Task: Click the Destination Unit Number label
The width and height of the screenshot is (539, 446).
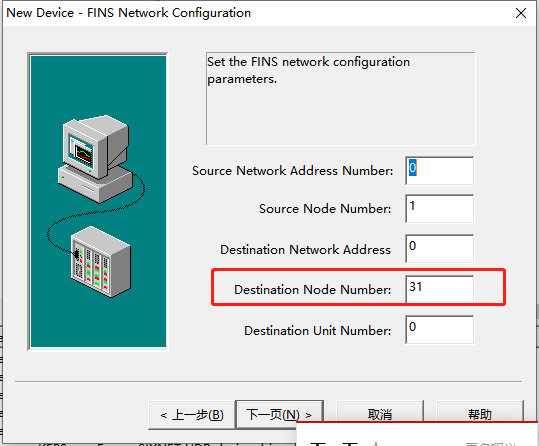Action: coord(318,330)
